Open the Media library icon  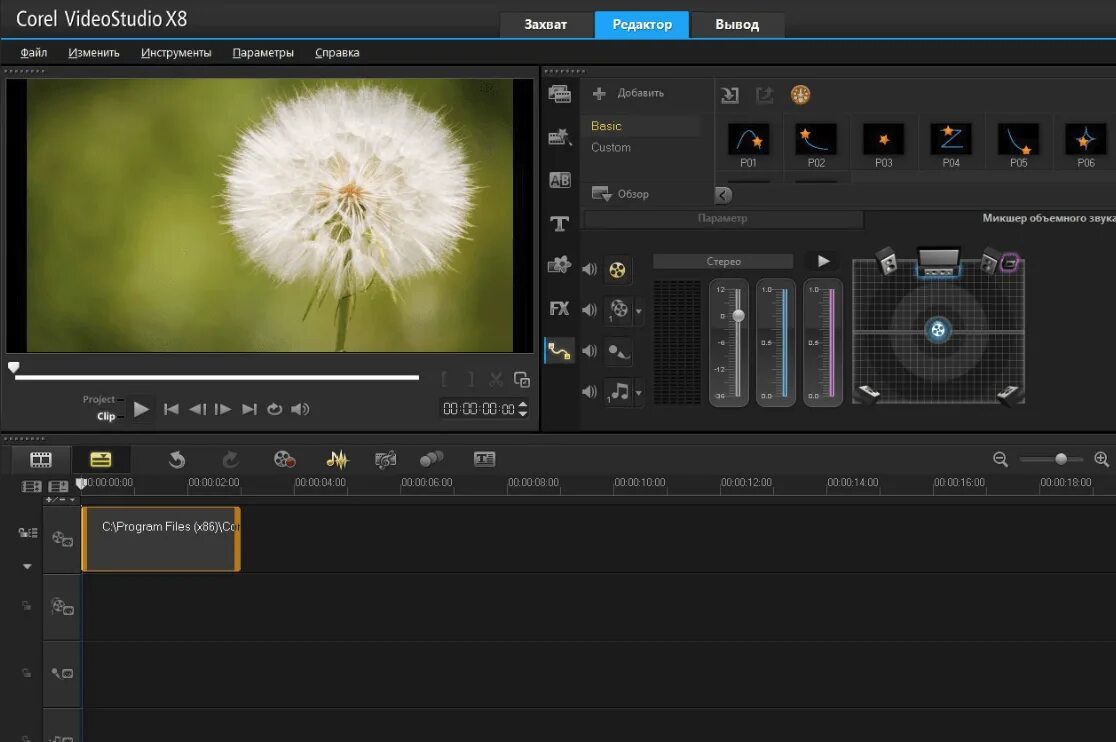pos(560,95)
